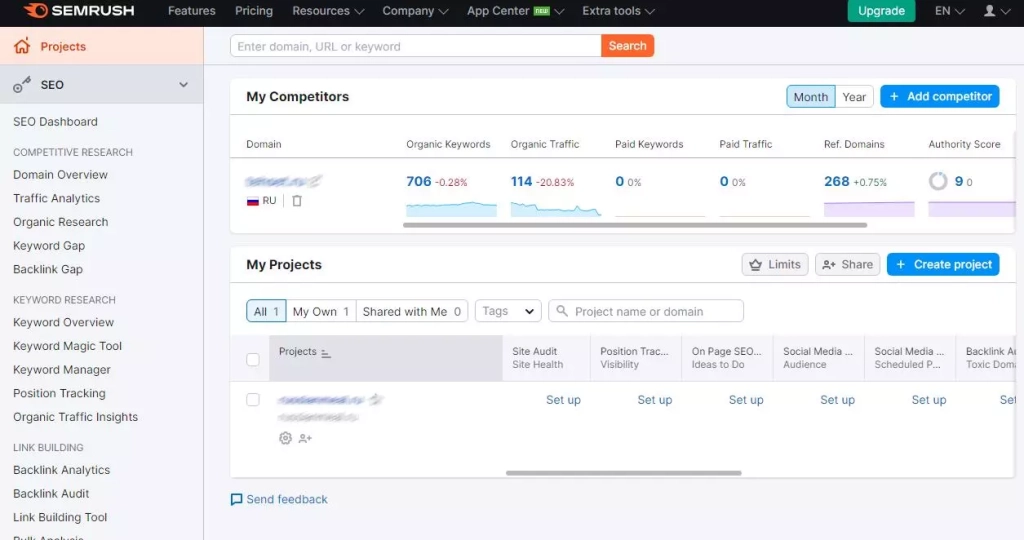Click the competitors table horizontal scrollbar
Screen dimensions: 1024x540
coord(635,225)
